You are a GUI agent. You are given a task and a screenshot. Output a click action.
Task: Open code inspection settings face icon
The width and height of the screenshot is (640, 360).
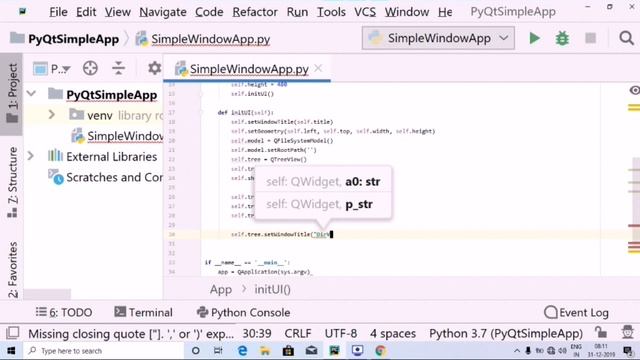[627, 332]
